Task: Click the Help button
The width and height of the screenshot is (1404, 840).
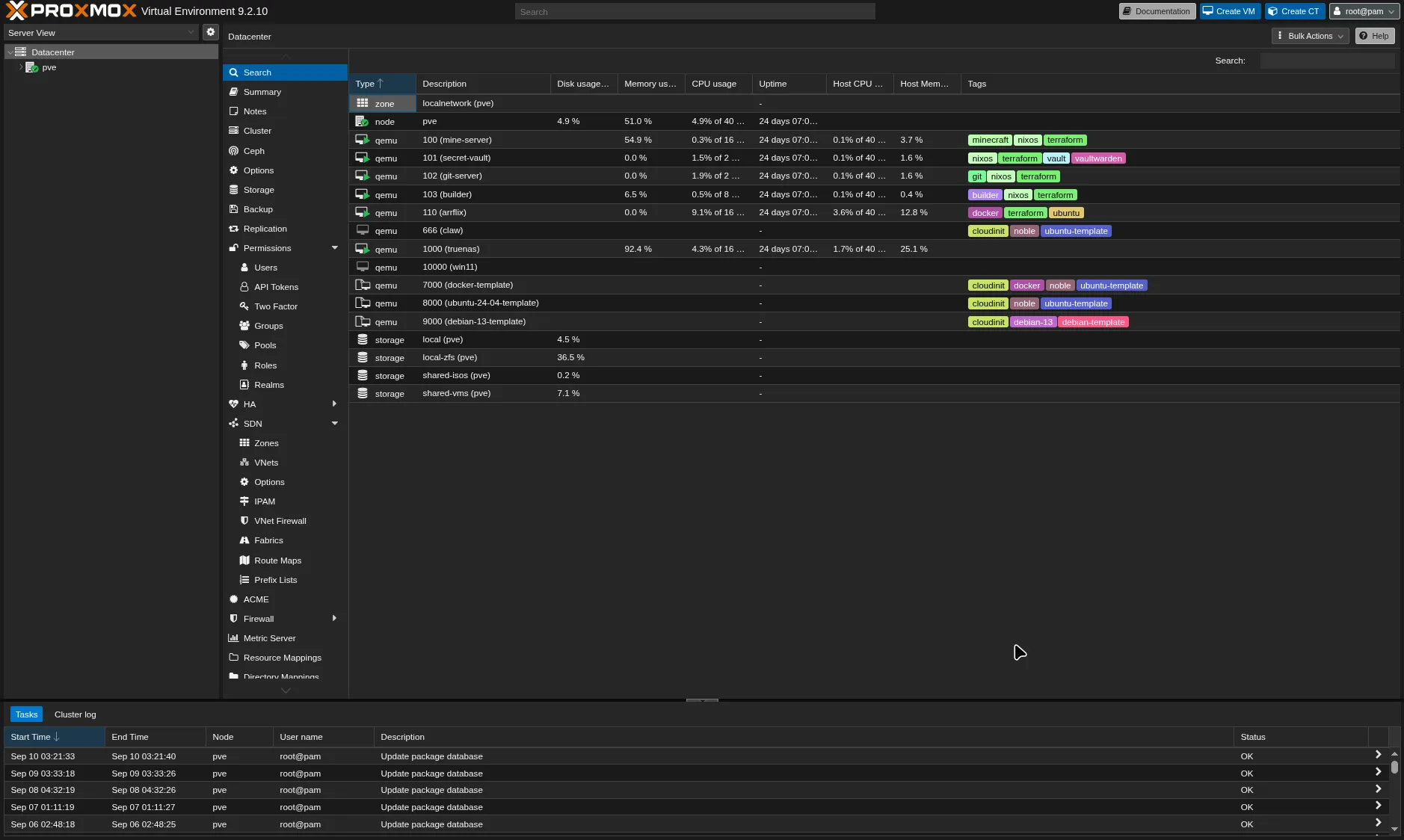Action: [1375, 36]
